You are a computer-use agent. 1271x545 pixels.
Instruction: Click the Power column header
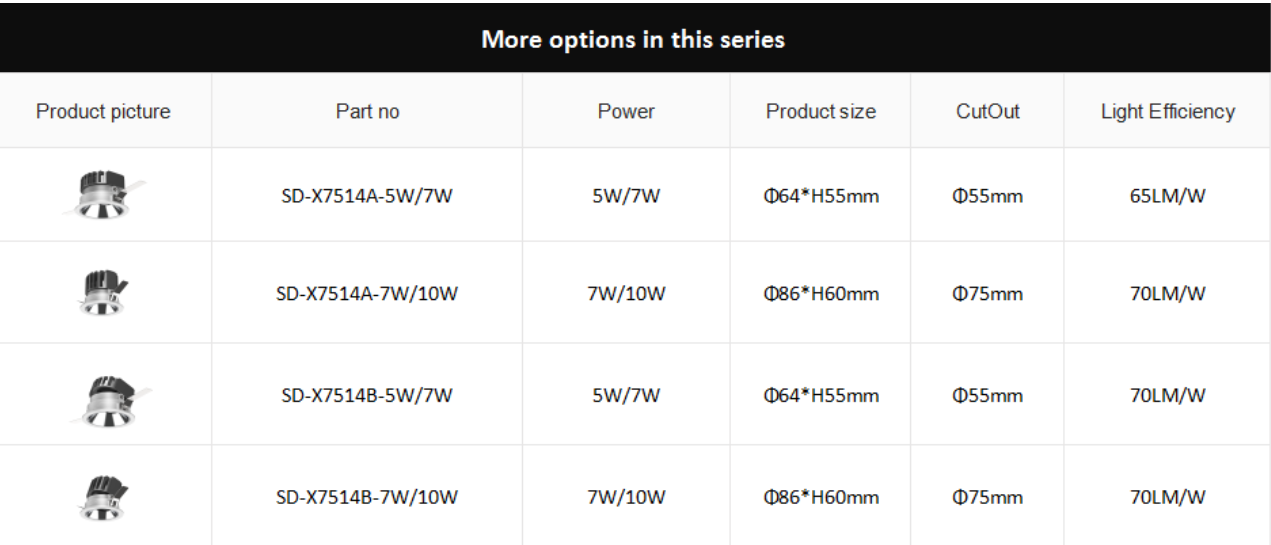(626, 111)
